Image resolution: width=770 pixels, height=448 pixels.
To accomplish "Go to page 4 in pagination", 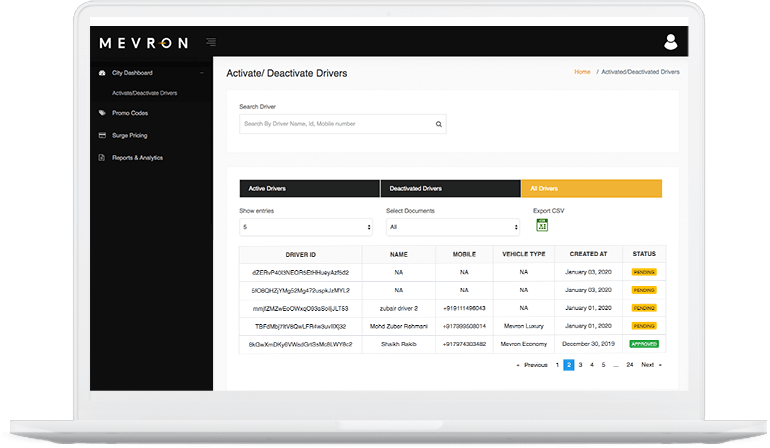I will 592,365.
